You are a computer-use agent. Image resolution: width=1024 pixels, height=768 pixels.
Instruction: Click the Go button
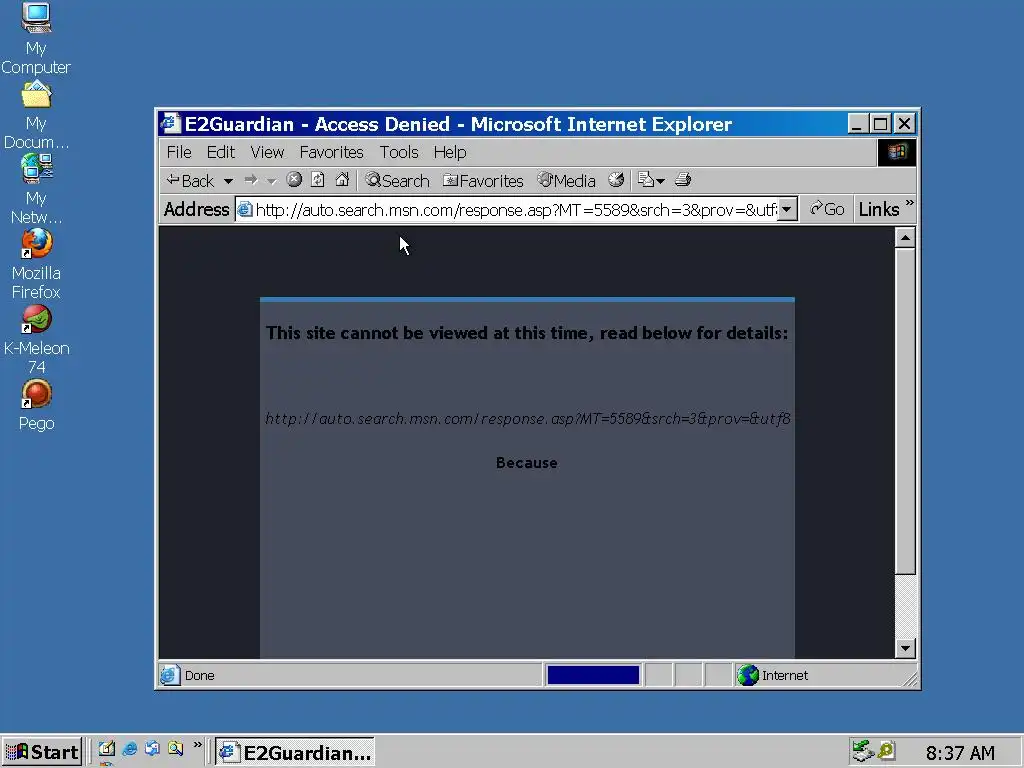827,209
